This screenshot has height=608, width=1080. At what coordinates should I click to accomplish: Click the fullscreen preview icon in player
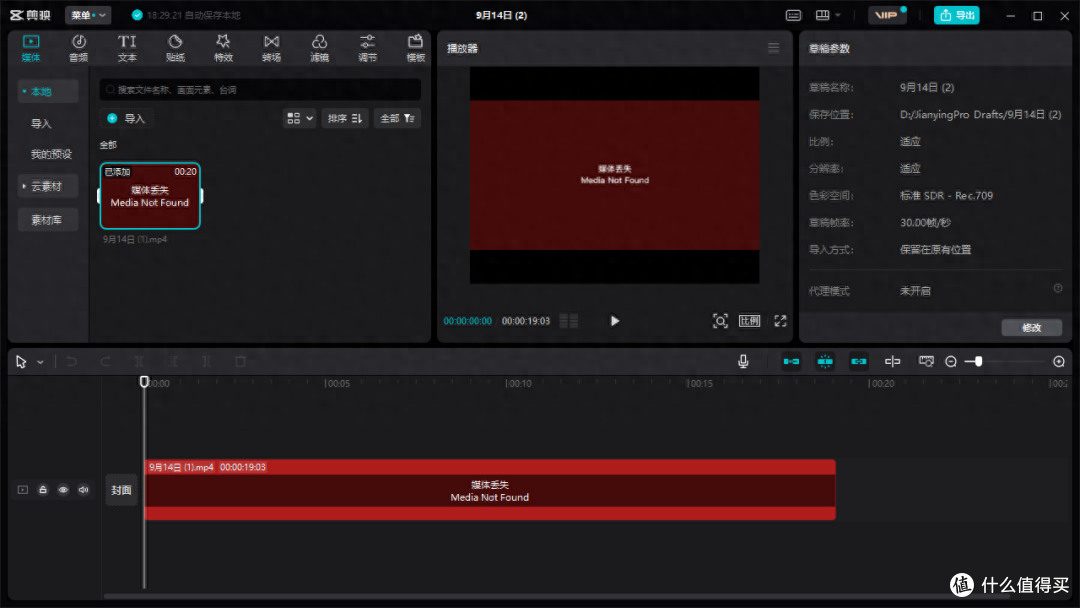pyautogui.click(x=780, y=321)
